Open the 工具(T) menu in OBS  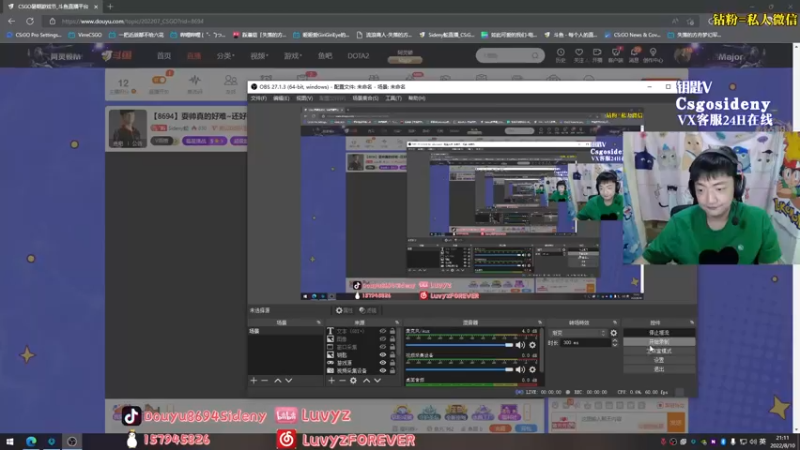click(x=393, y=98)
